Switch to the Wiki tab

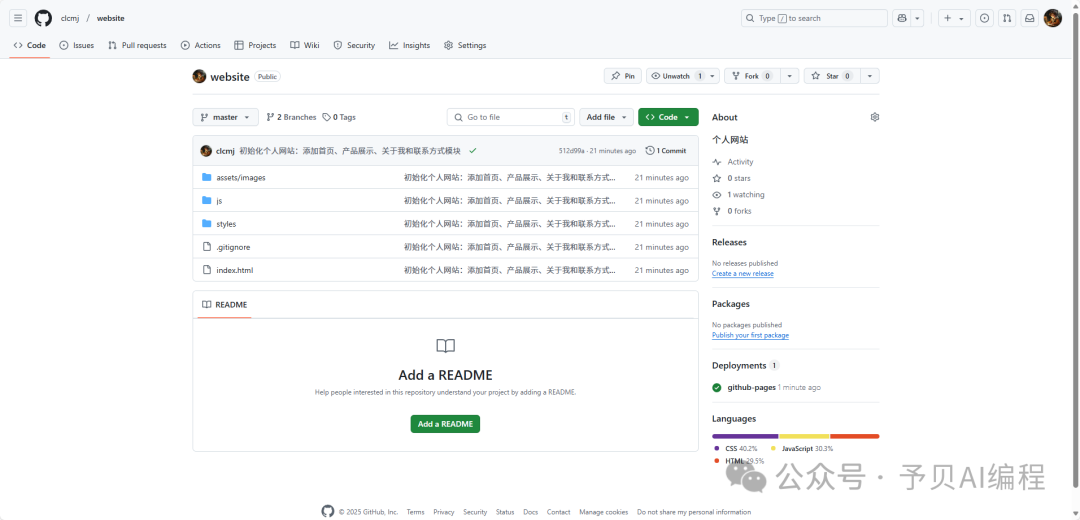click(x=304, y=45)
